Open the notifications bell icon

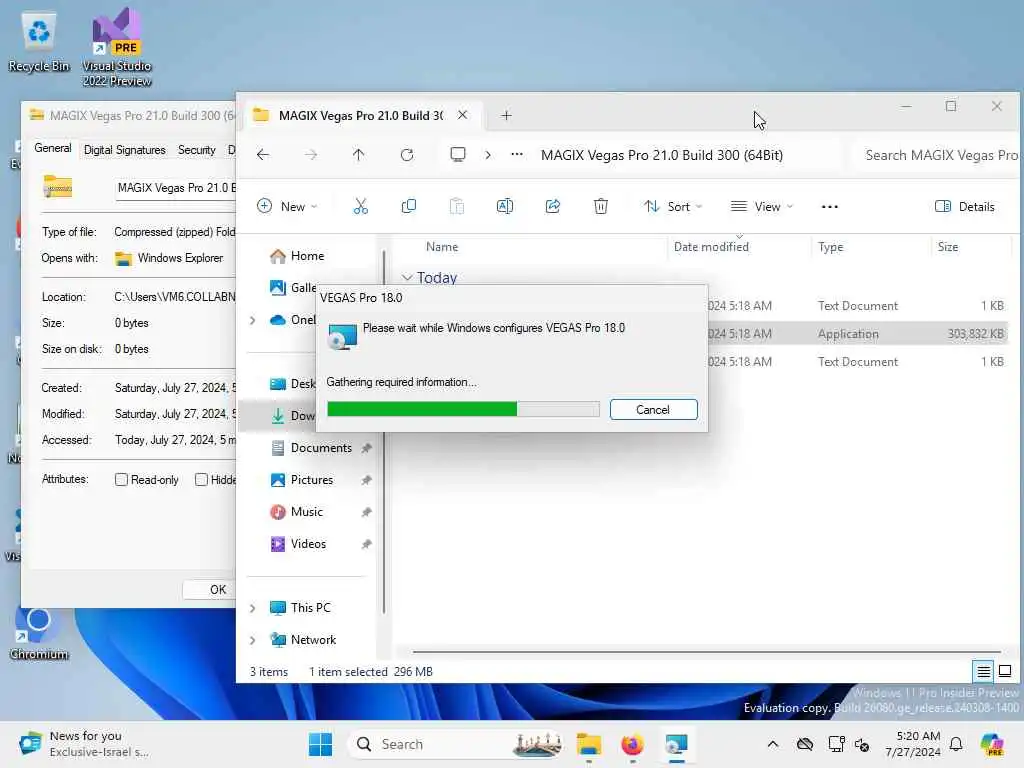956,744
